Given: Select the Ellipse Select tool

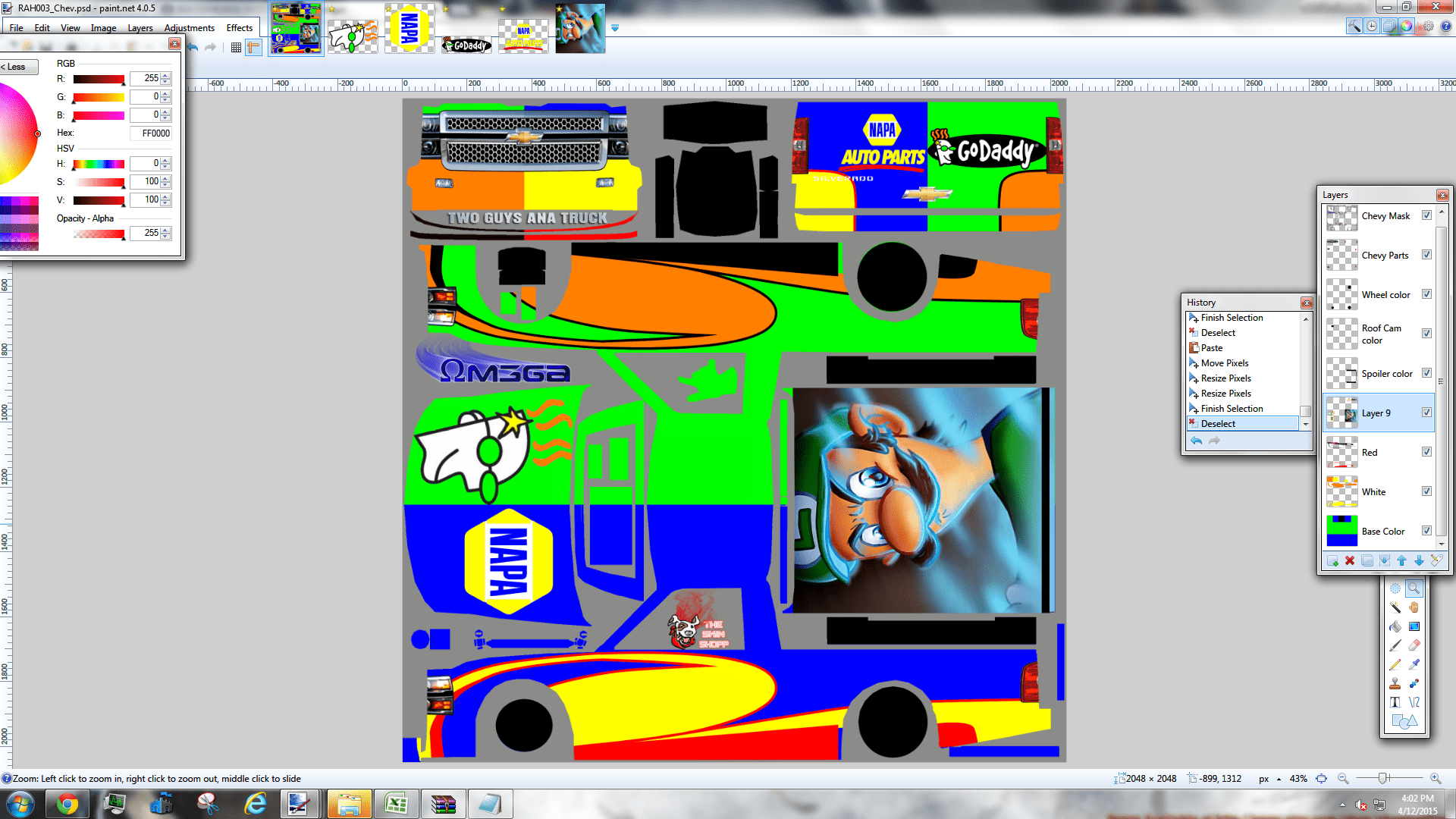Looking at the screenshot, I should point(1395,588).
